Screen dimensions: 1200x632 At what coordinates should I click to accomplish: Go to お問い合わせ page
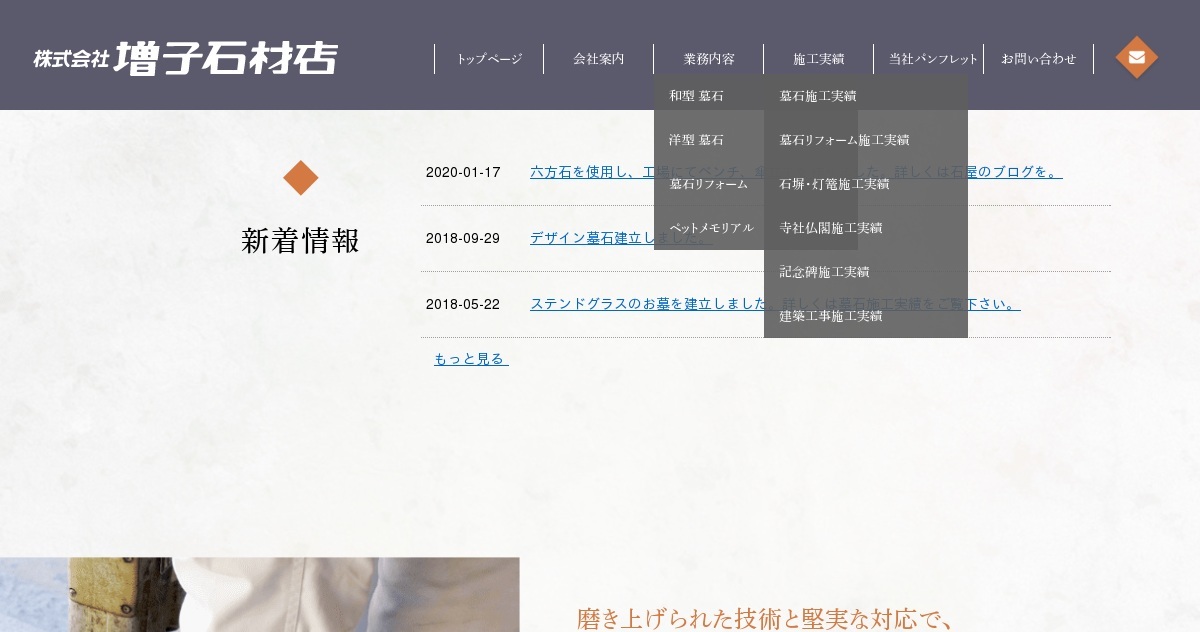[1039, 59]
